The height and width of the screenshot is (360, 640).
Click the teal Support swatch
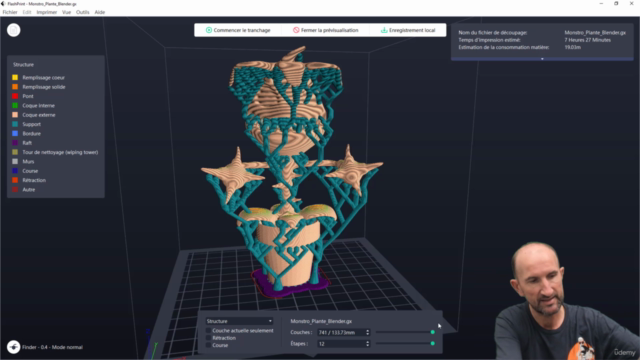pyautogui.click(x=15, y=124)
